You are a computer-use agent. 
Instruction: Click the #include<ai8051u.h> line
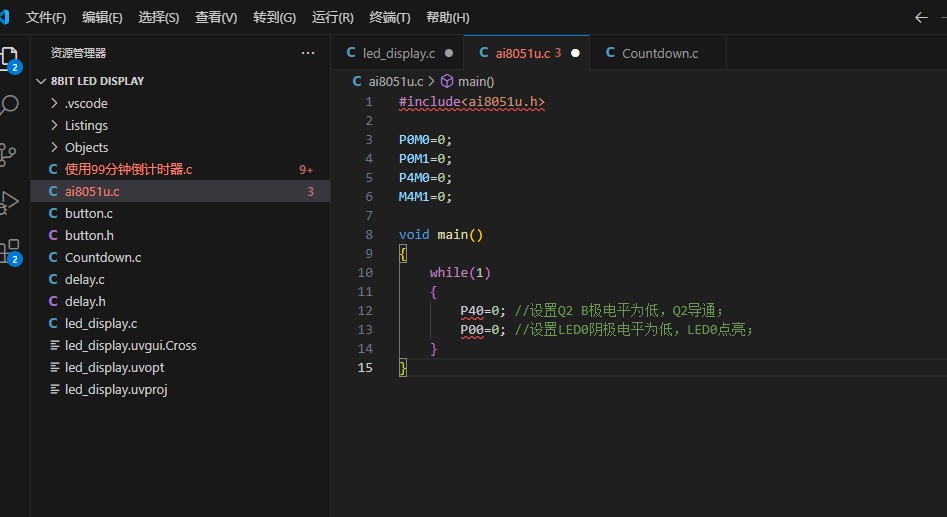click(472, 101)
